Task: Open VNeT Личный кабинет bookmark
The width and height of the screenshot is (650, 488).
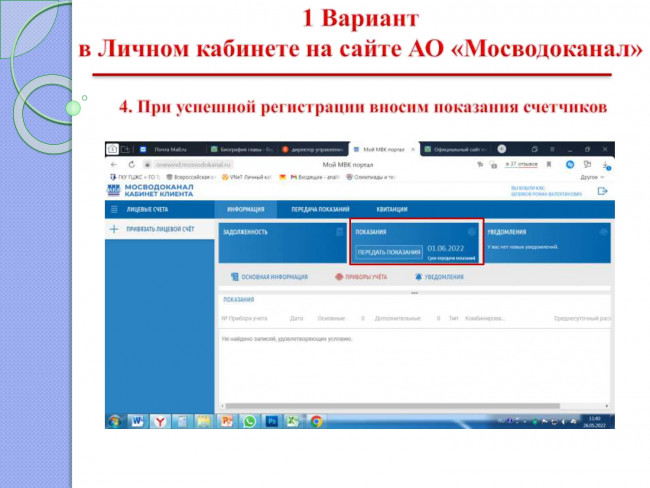Action: [246, 177]
